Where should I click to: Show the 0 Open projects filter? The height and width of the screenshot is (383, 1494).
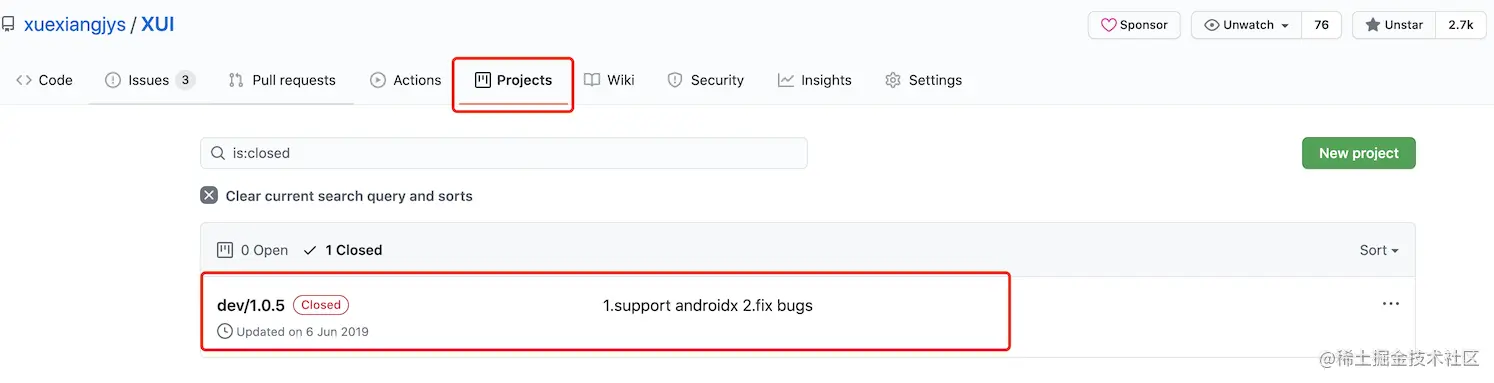pyautogui.click(x=252, y=250)
